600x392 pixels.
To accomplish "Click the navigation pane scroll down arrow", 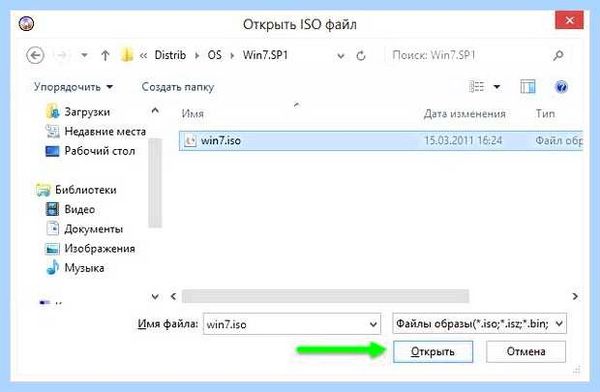I will pyautogui.click(x=155, y=296).
